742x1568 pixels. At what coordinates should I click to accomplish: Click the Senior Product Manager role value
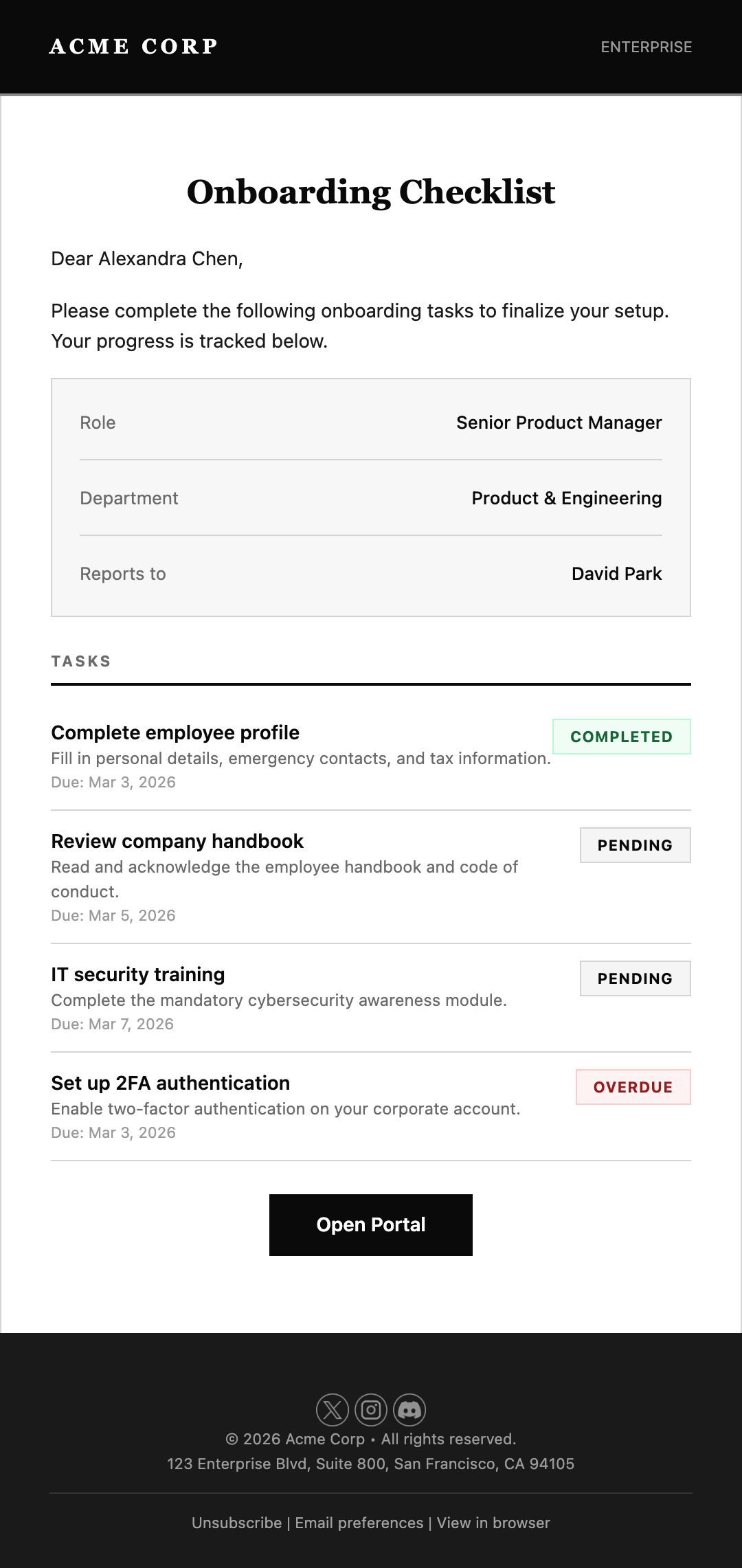point(559,423)
